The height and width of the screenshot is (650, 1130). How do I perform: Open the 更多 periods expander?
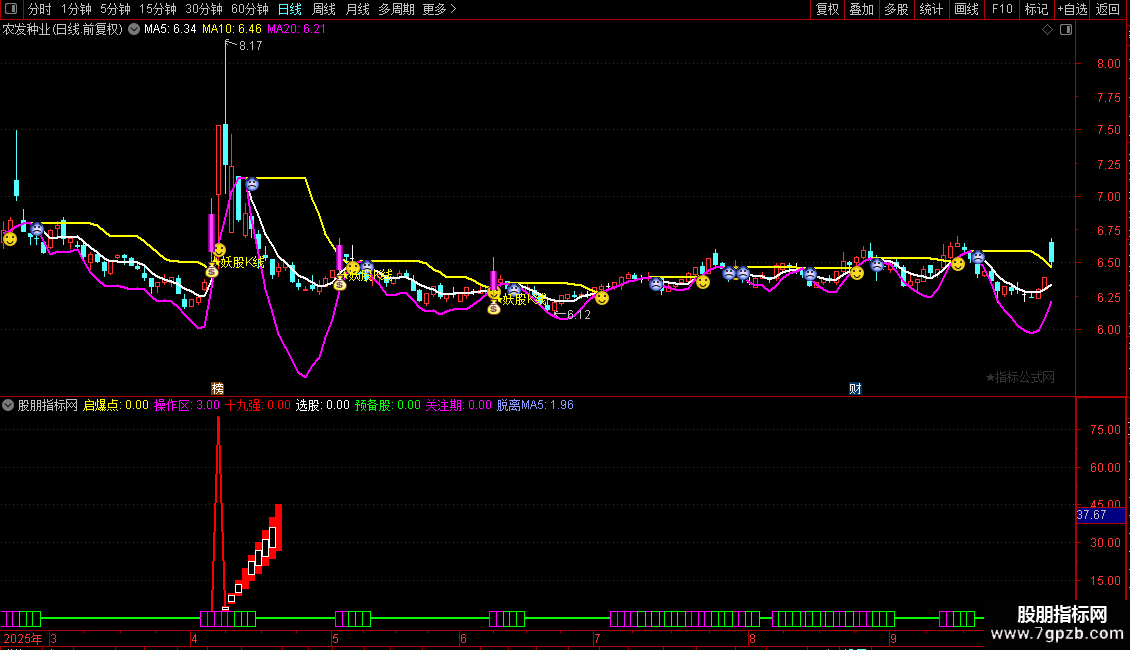439,9
